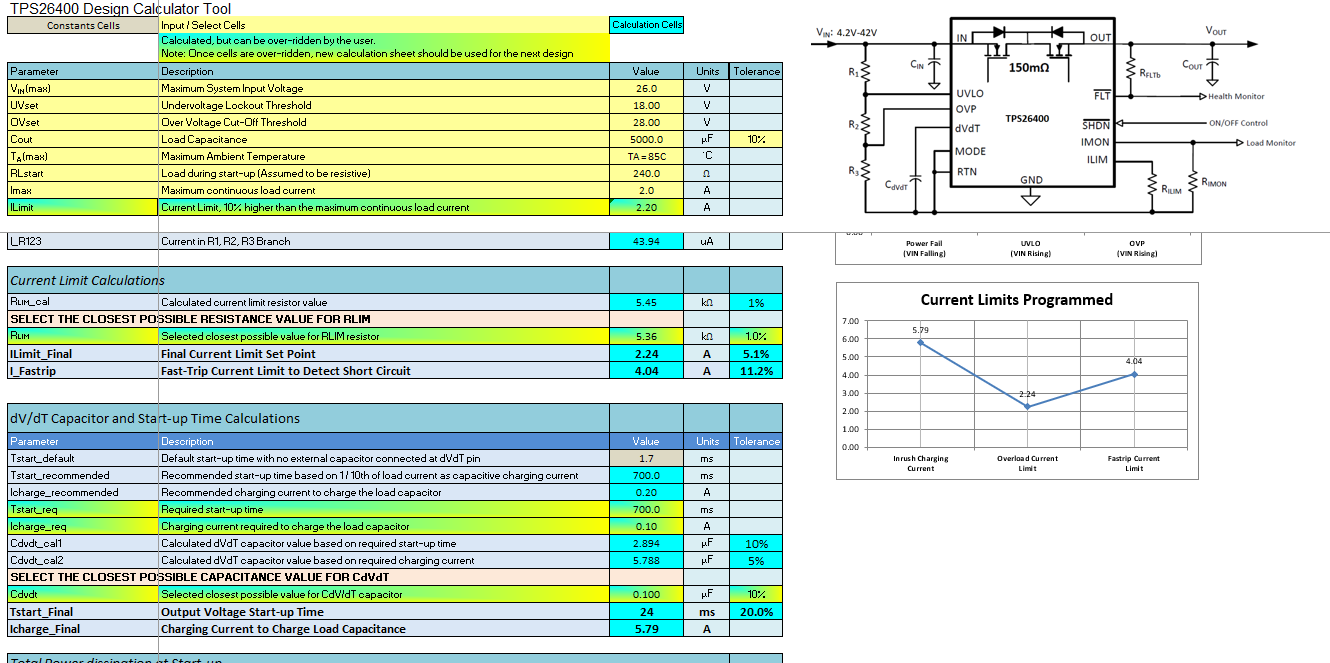
Task: Select the SELECT THE CLOSEST POSSIBLE RESISTANCE VALUE row
Action: [x=308, y=319]
